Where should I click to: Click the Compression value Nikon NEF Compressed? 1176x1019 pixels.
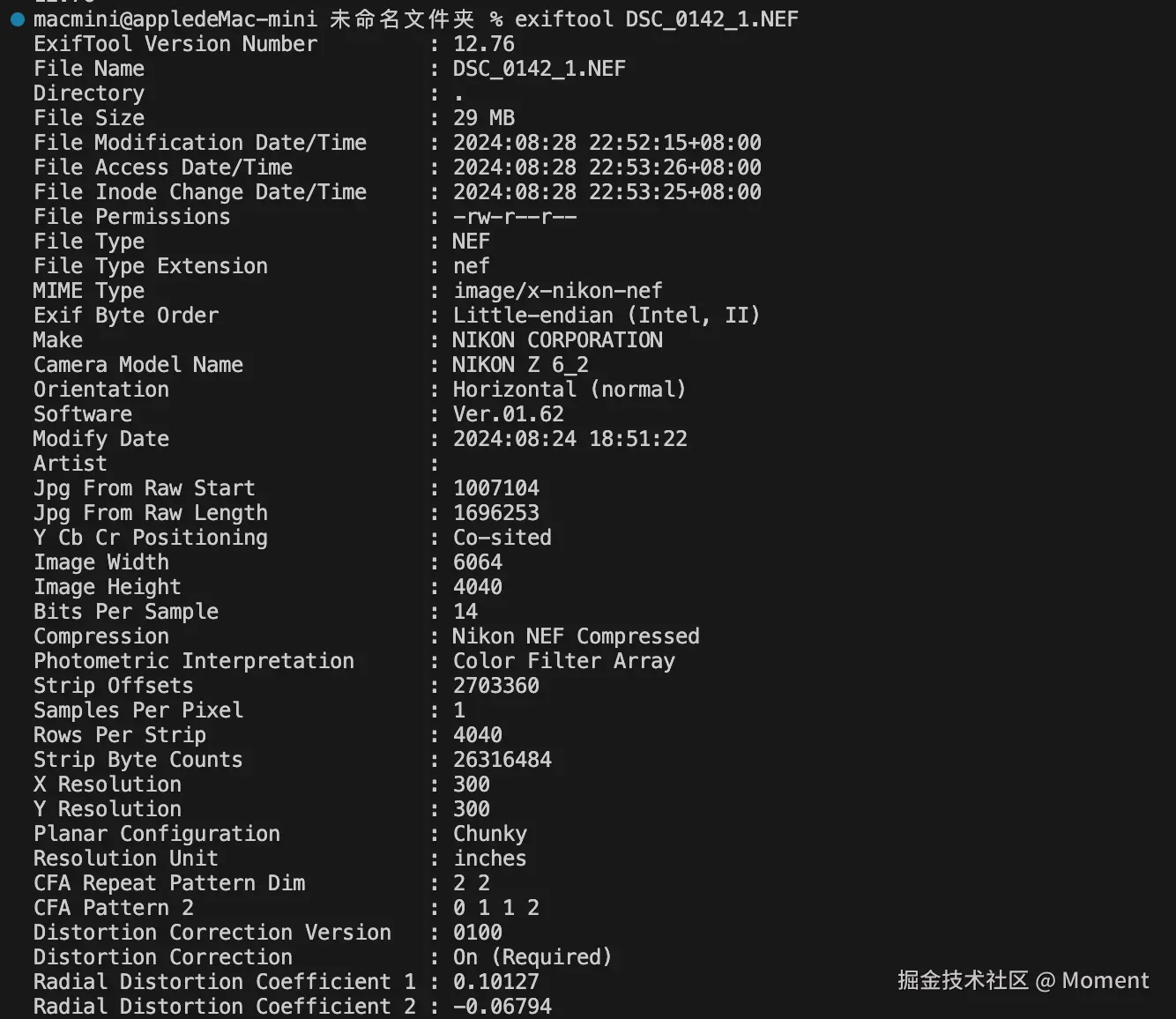pyautogui.click(x=577, y=636)
